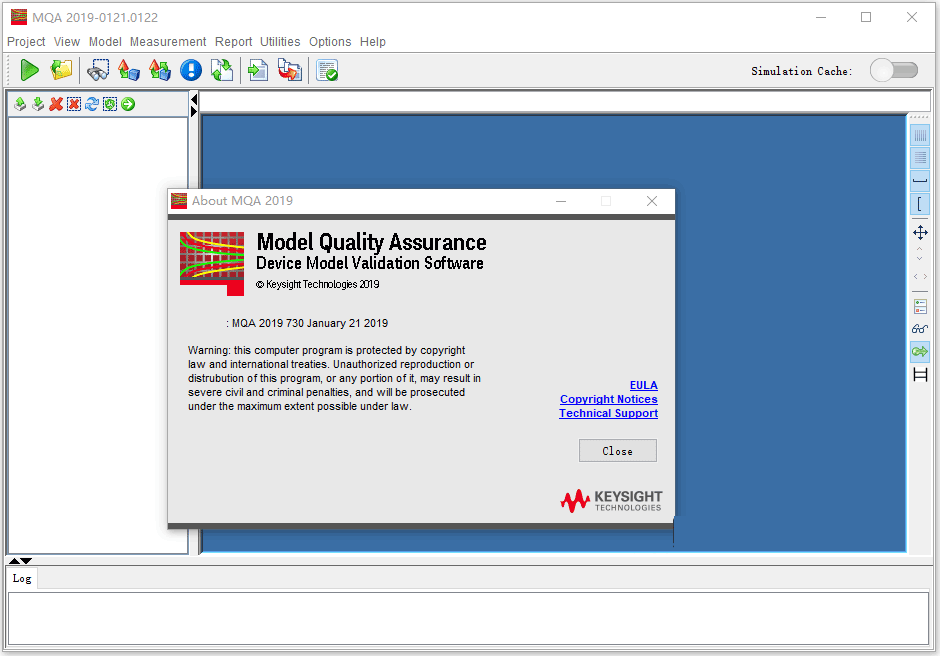Switch to the Log tab
The width and height of the screenshot is (940, 656).
click(22, 578)
